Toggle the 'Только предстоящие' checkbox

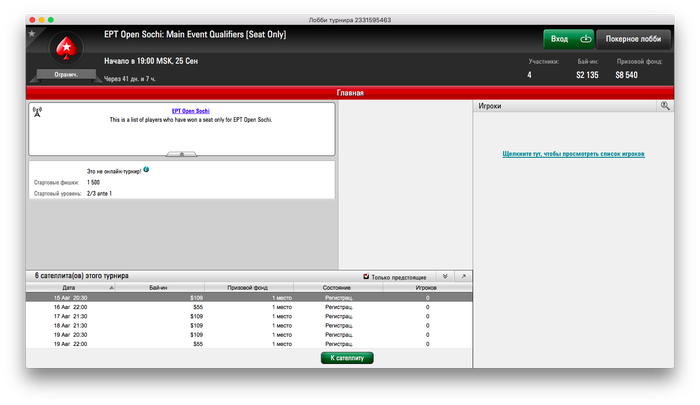tap(366, 276)
